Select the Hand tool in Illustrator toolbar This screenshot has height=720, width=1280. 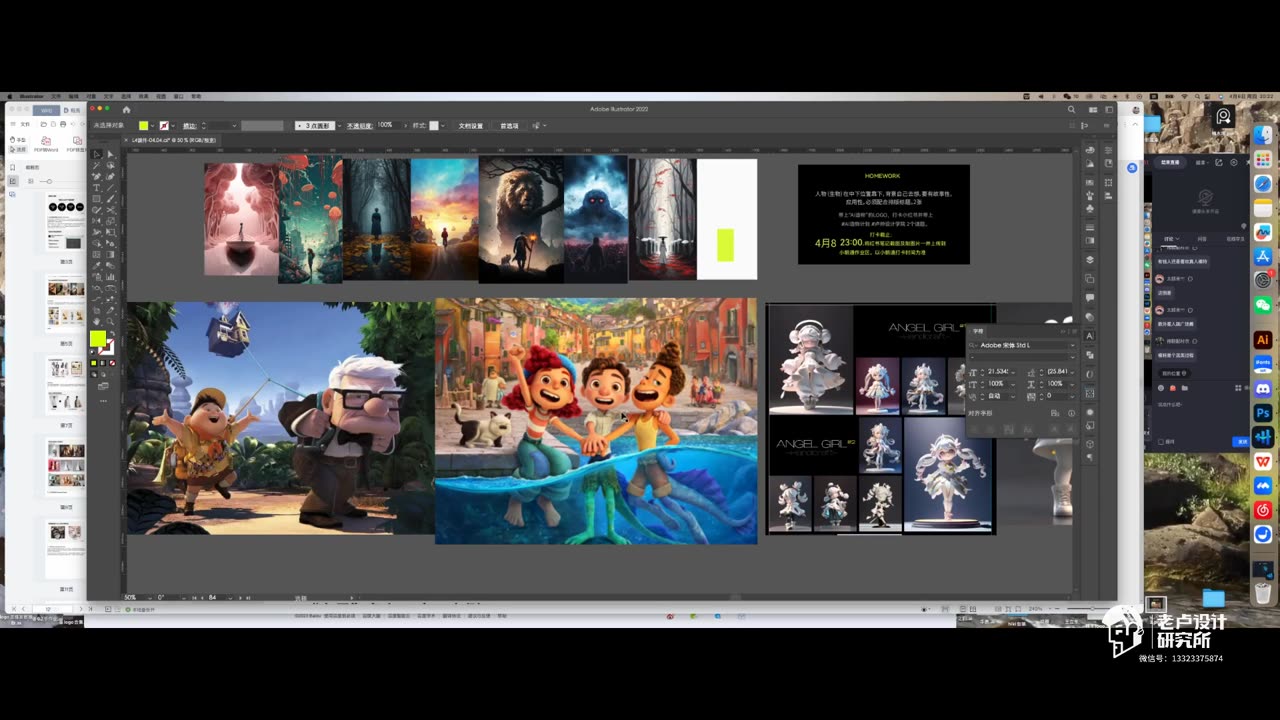pos(97,321)
